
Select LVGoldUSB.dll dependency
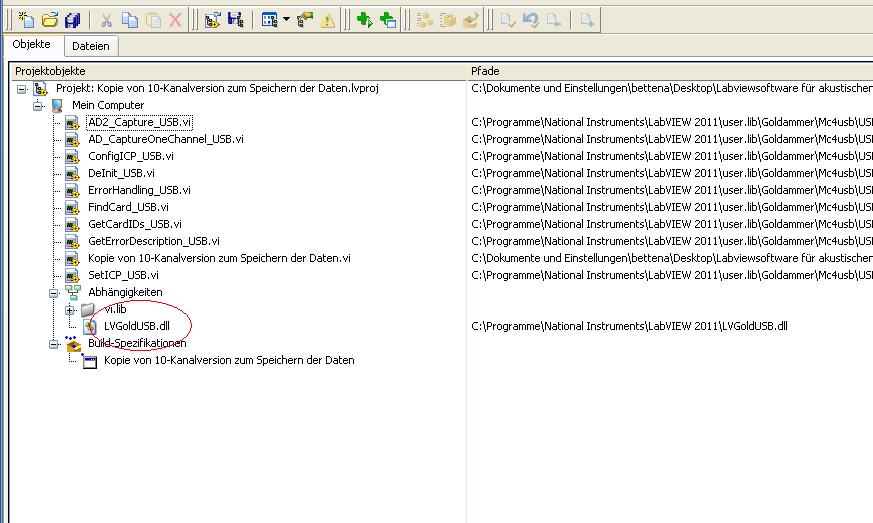[137, 326]
